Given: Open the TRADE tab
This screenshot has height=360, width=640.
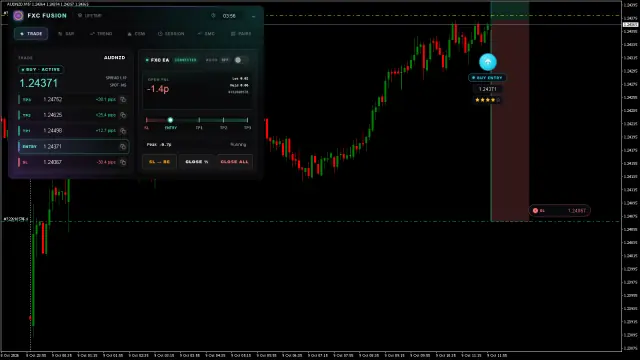Looking at the screenshot, I should [x=31, y=33].
